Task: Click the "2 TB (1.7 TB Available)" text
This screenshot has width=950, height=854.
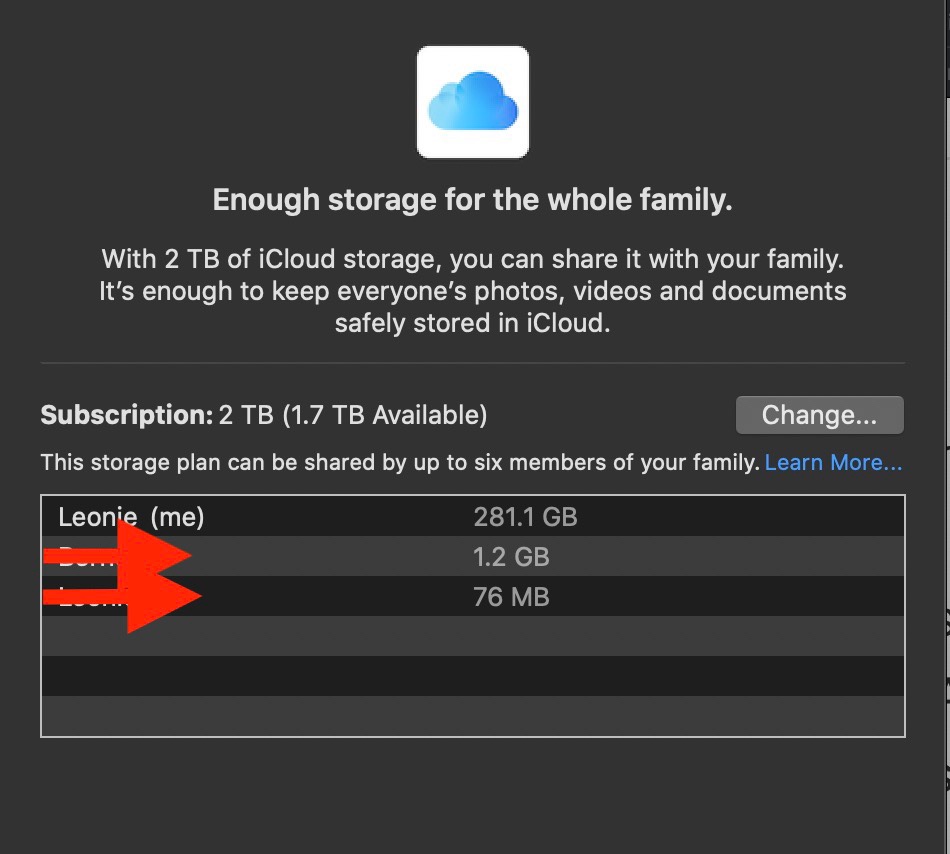Action: [x=353, y=415]
